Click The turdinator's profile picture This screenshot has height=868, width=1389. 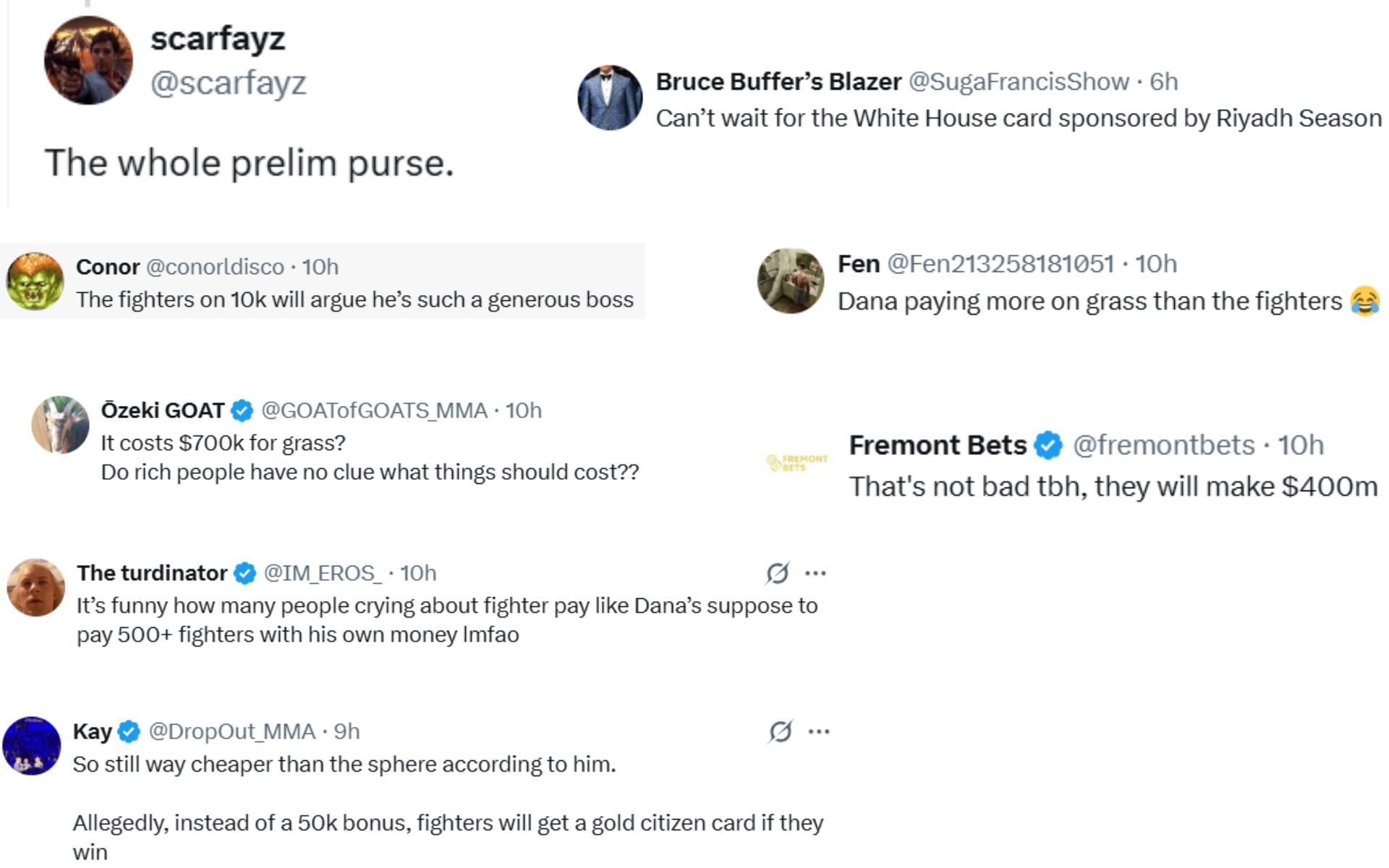point(36,587)
